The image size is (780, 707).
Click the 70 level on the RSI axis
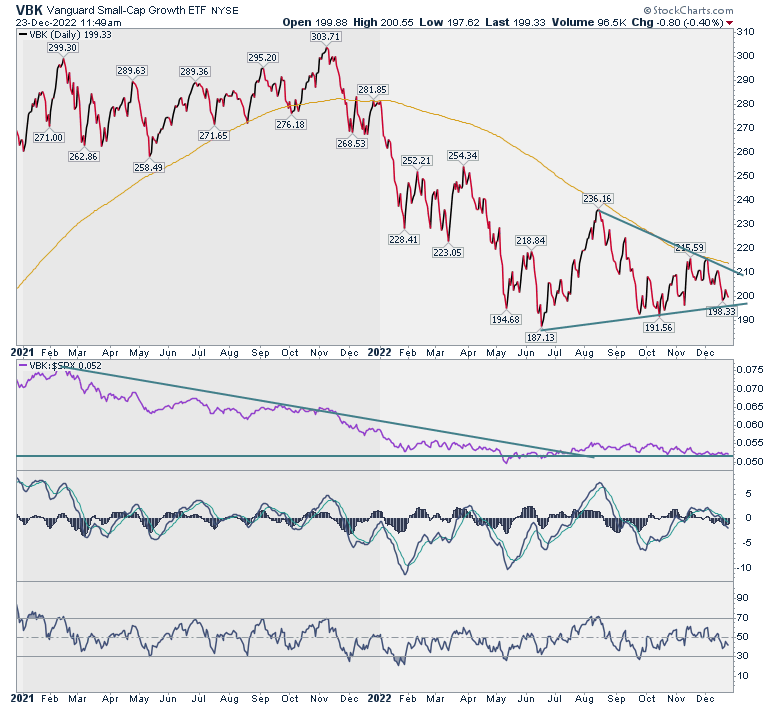click(742, 618)
